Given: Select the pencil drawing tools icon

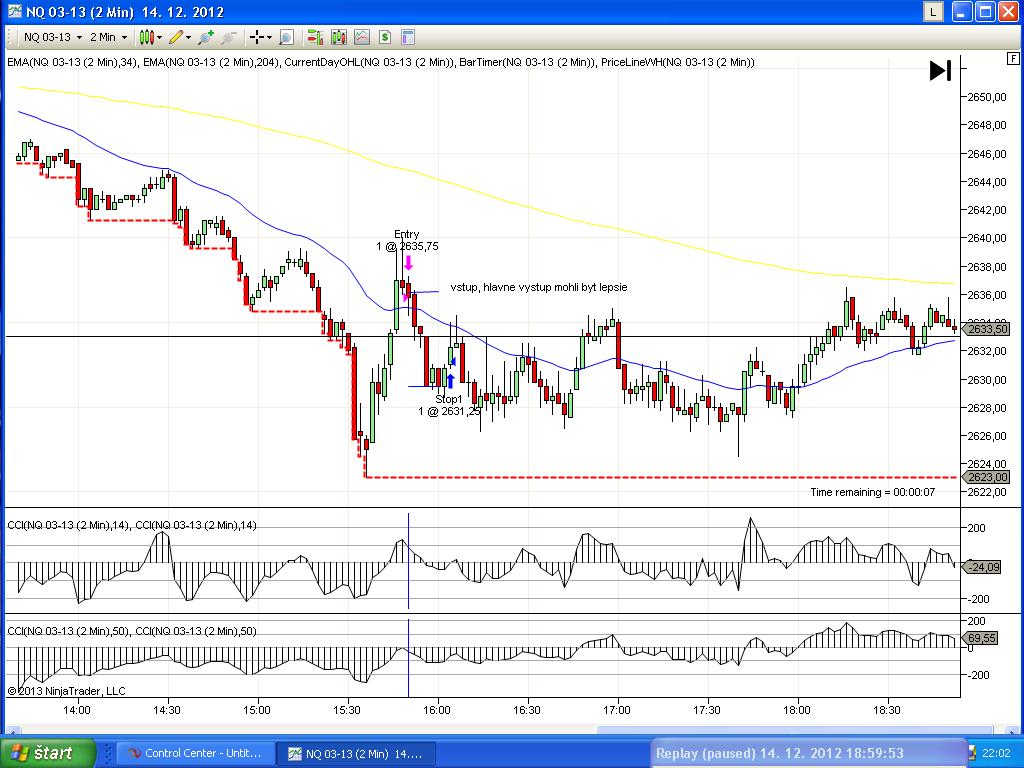Looking at the screenshot, I should [179, 37].
